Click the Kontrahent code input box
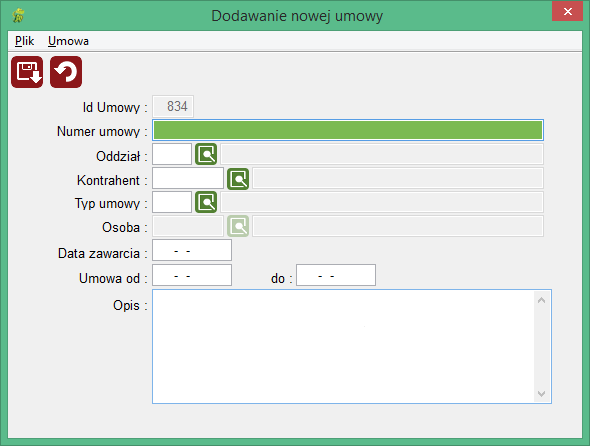This screenshot has height=446, width=590. (x=188, y=178)
